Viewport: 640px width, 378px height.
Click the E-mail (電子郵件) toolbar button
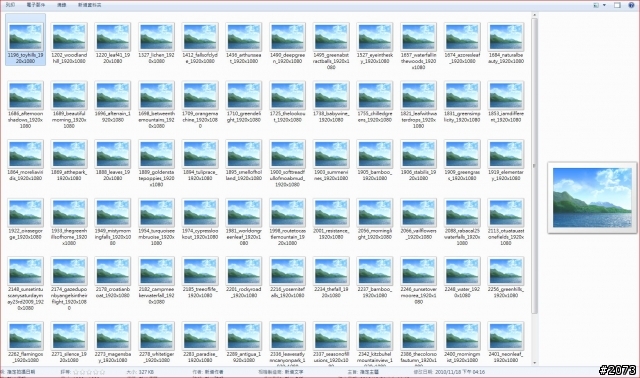click(x=36, y=5)
